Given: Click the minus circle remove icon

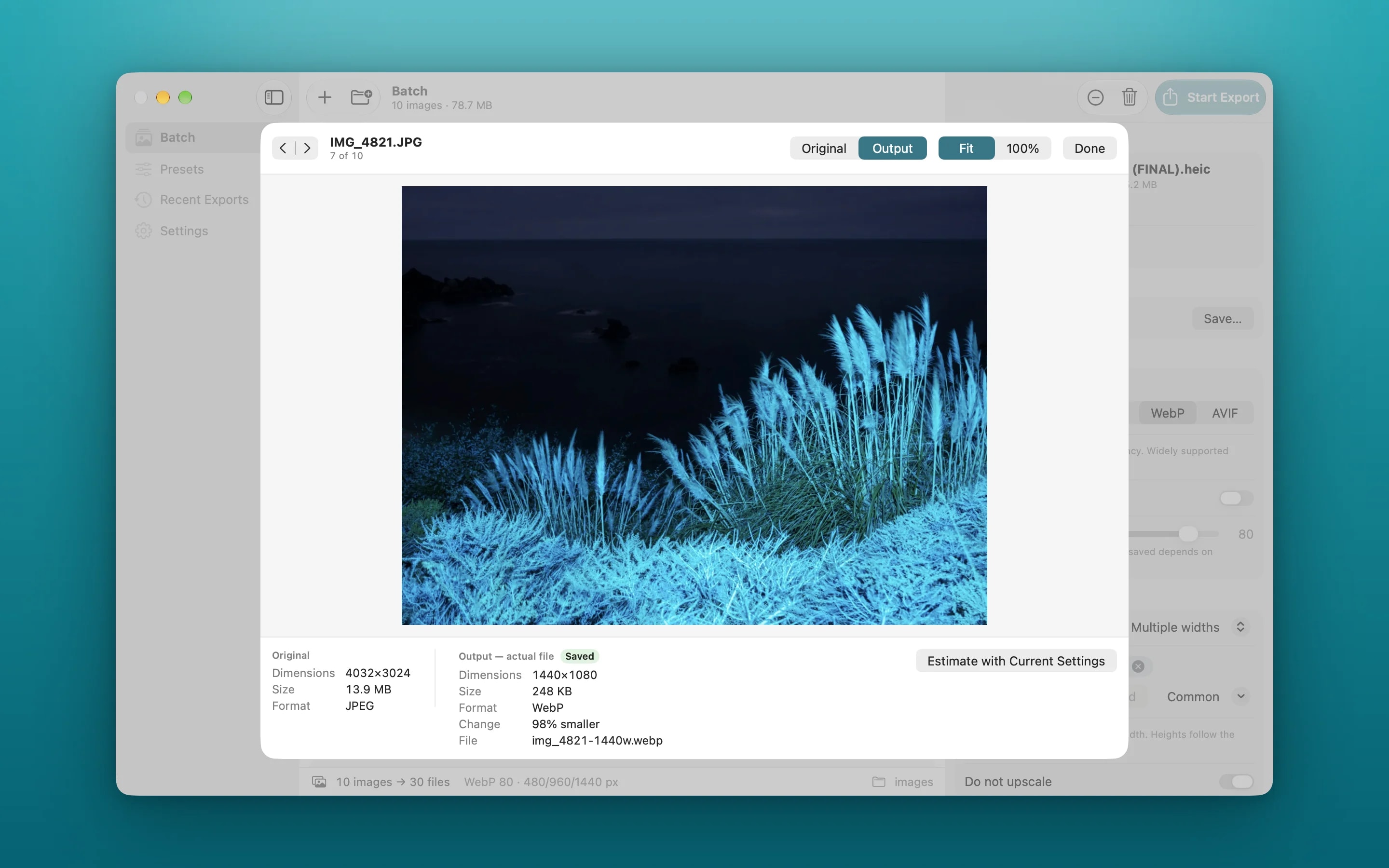Looking at the screenshot, I should click(x=1095, y=97).
